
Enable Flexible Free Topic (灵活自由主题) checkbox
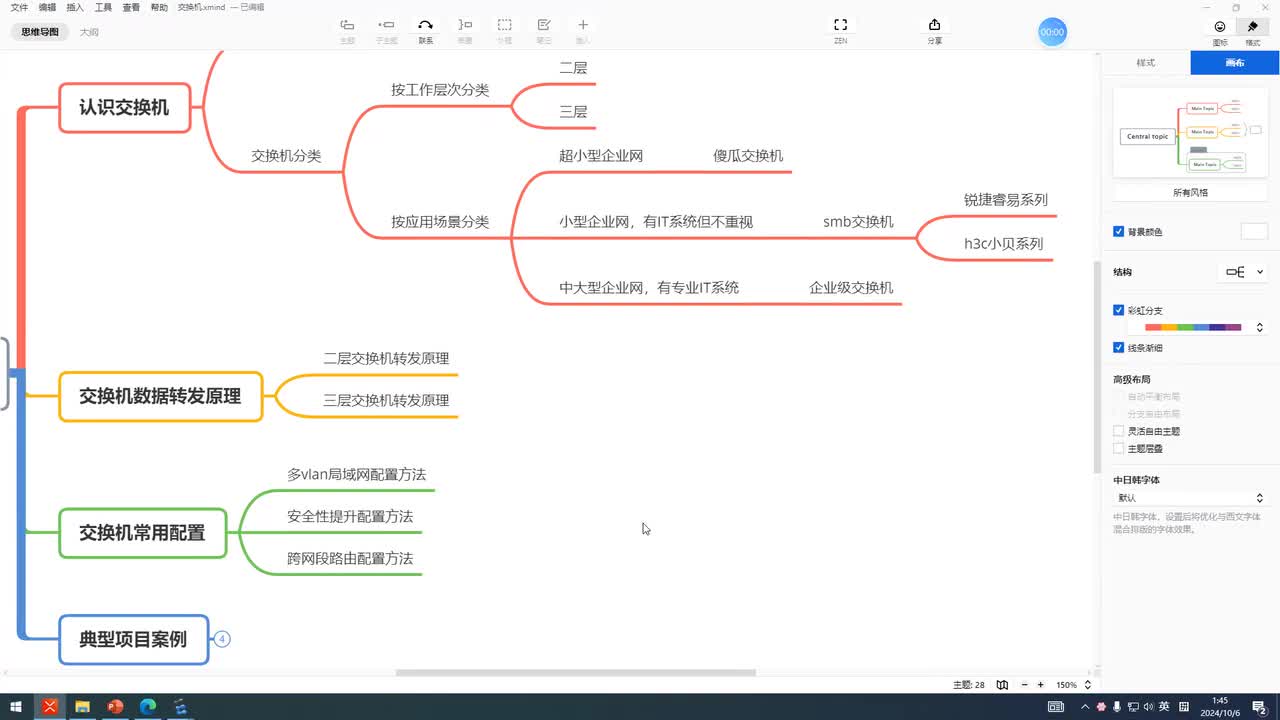tap(1119, 431)
